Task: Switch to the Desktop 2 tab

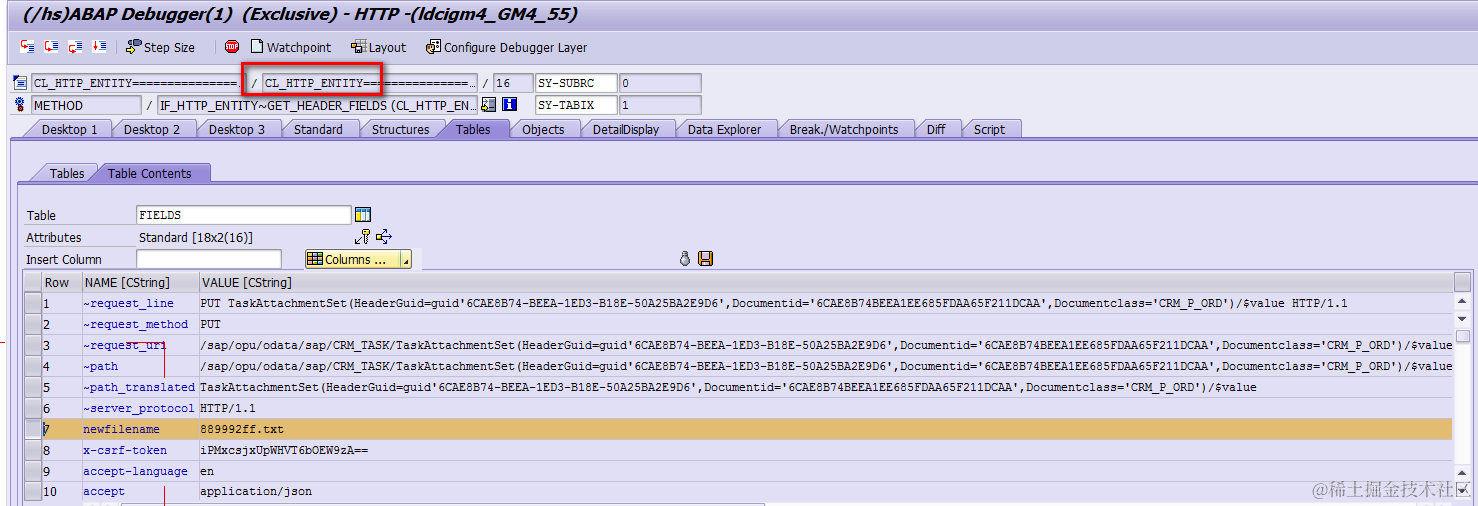Action: pos(152,129)
